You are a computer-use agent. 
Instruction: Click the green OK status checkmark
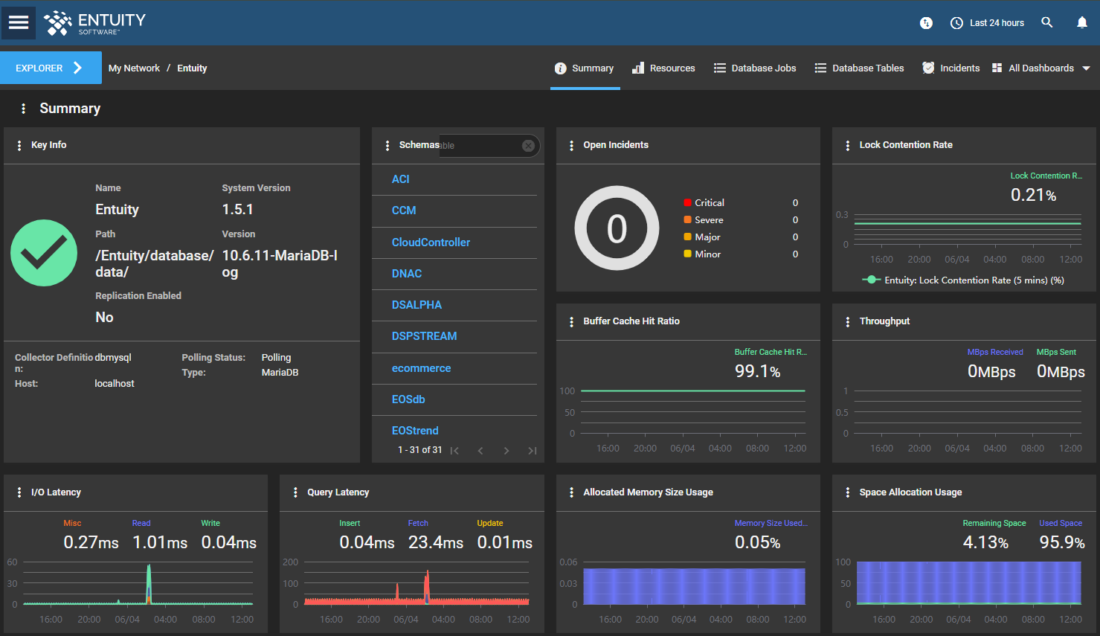click(x=44, y=252)
